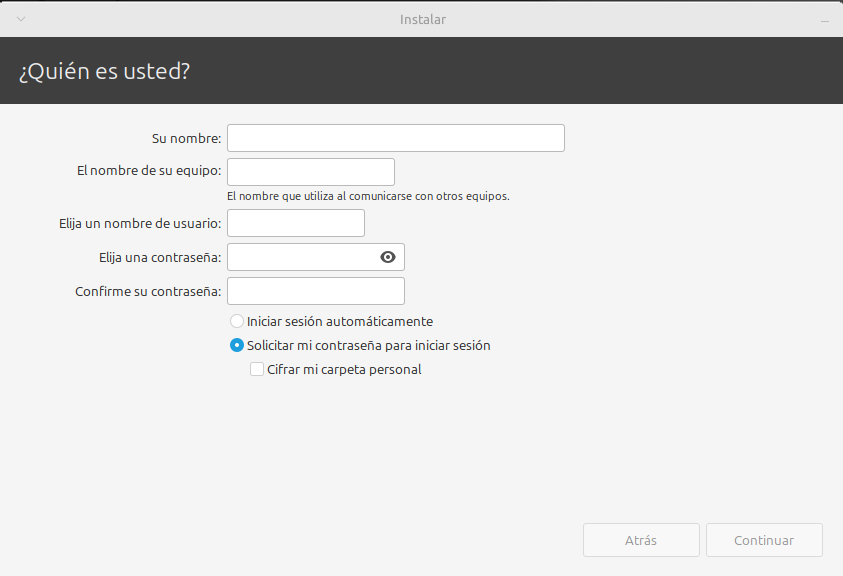Focus the 'Su nombre' text field
This screenshot has height=576, width=843.
click(x=396, y=138)
